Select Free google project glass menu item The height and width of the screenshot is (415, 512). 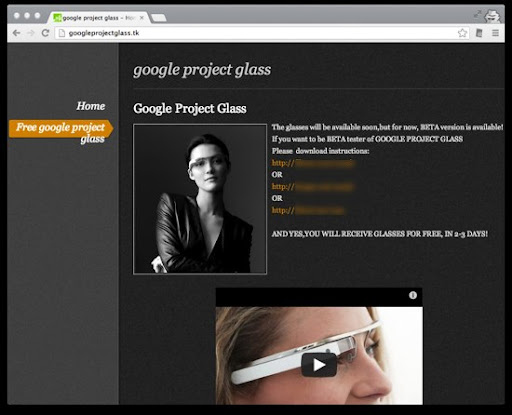click(61, 132)
